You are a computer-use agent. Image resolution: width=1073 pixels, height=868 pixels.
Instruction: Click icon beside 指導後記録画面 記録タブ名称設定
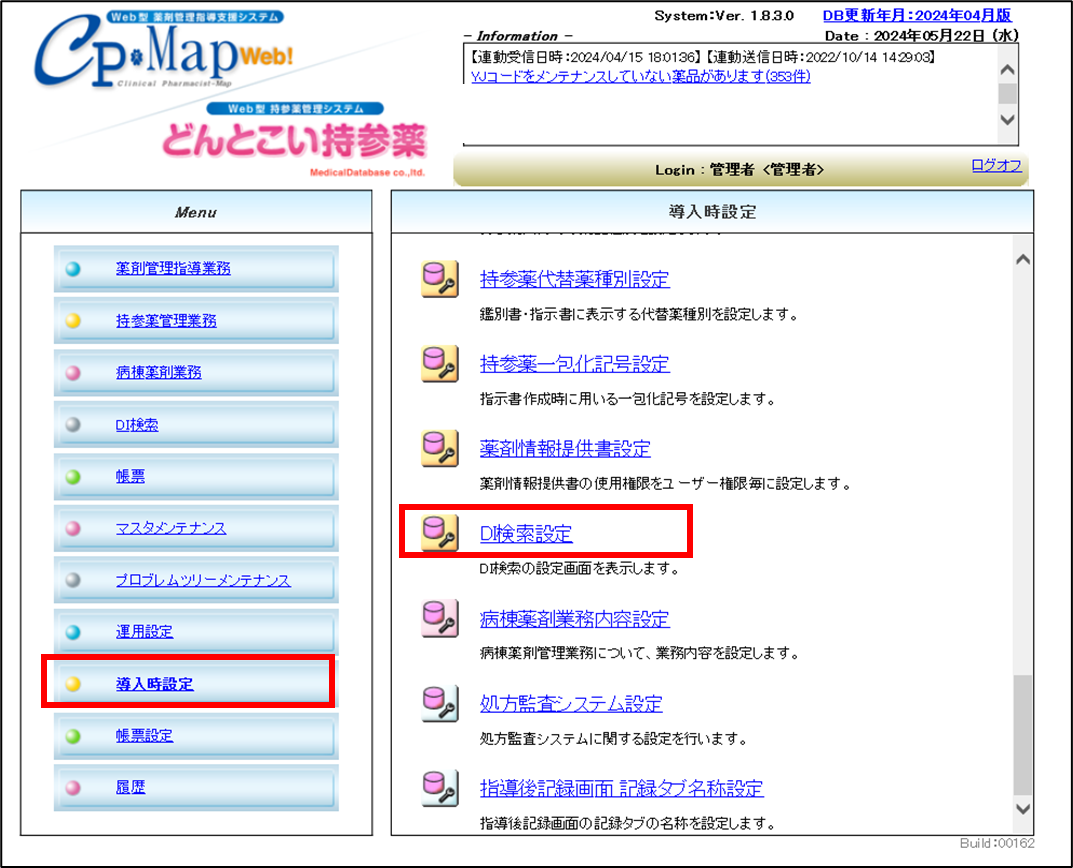point(438,789)
